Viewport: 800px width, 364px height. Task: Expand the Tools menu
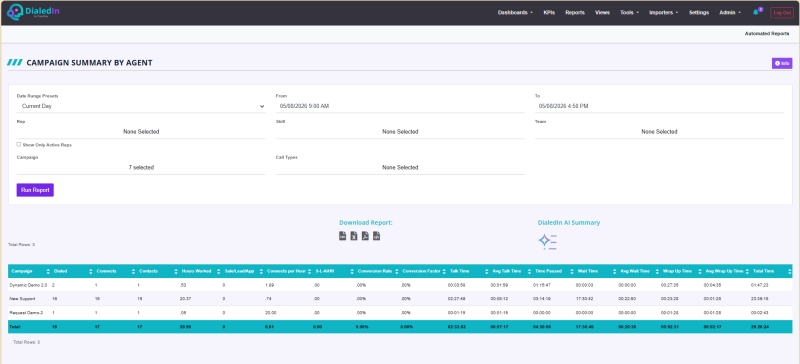(x=629, y=13)
